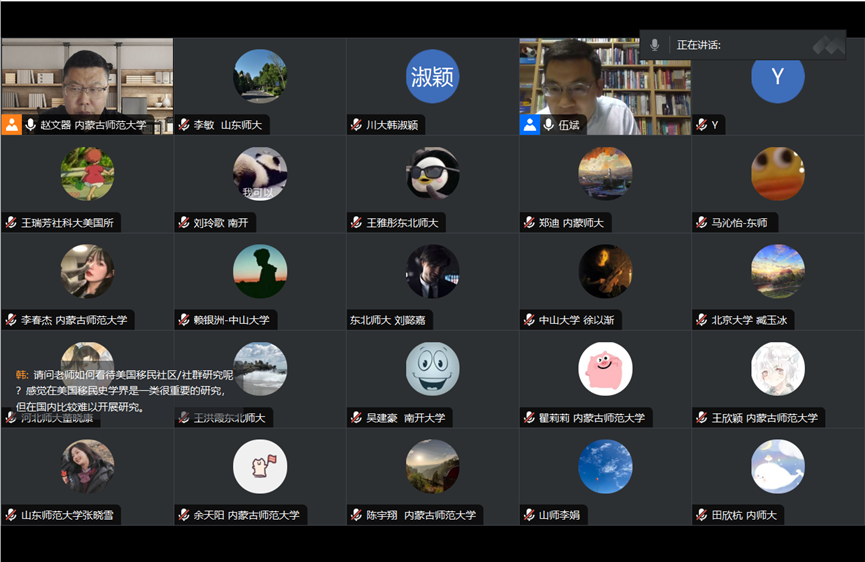This screenshot has width=865, height=562.
Task: Click the muted mic icon beside 郑迪 内蒙师大
Action: coord(530,222)
